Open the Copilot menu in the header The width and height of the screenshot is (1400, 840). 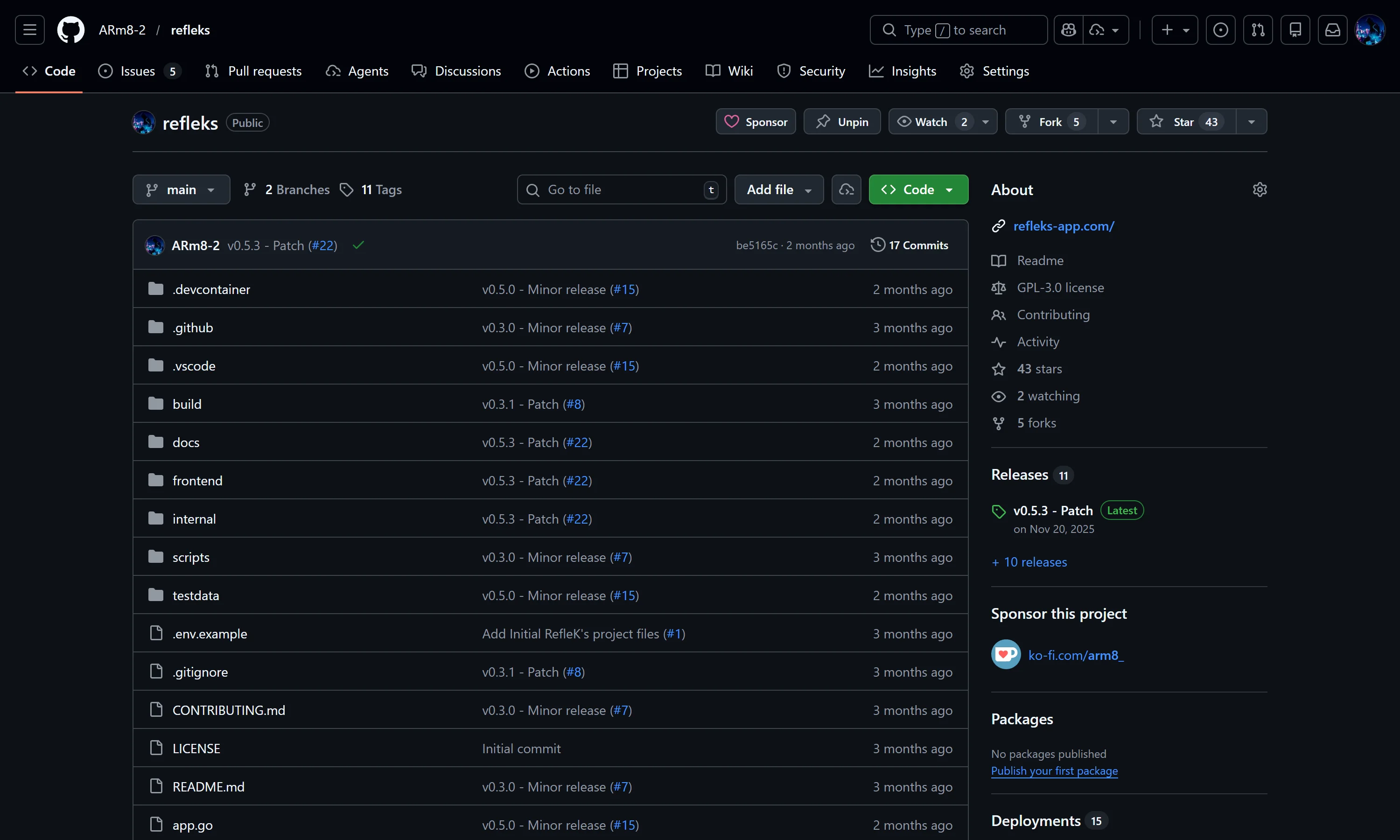(1068, 29)
